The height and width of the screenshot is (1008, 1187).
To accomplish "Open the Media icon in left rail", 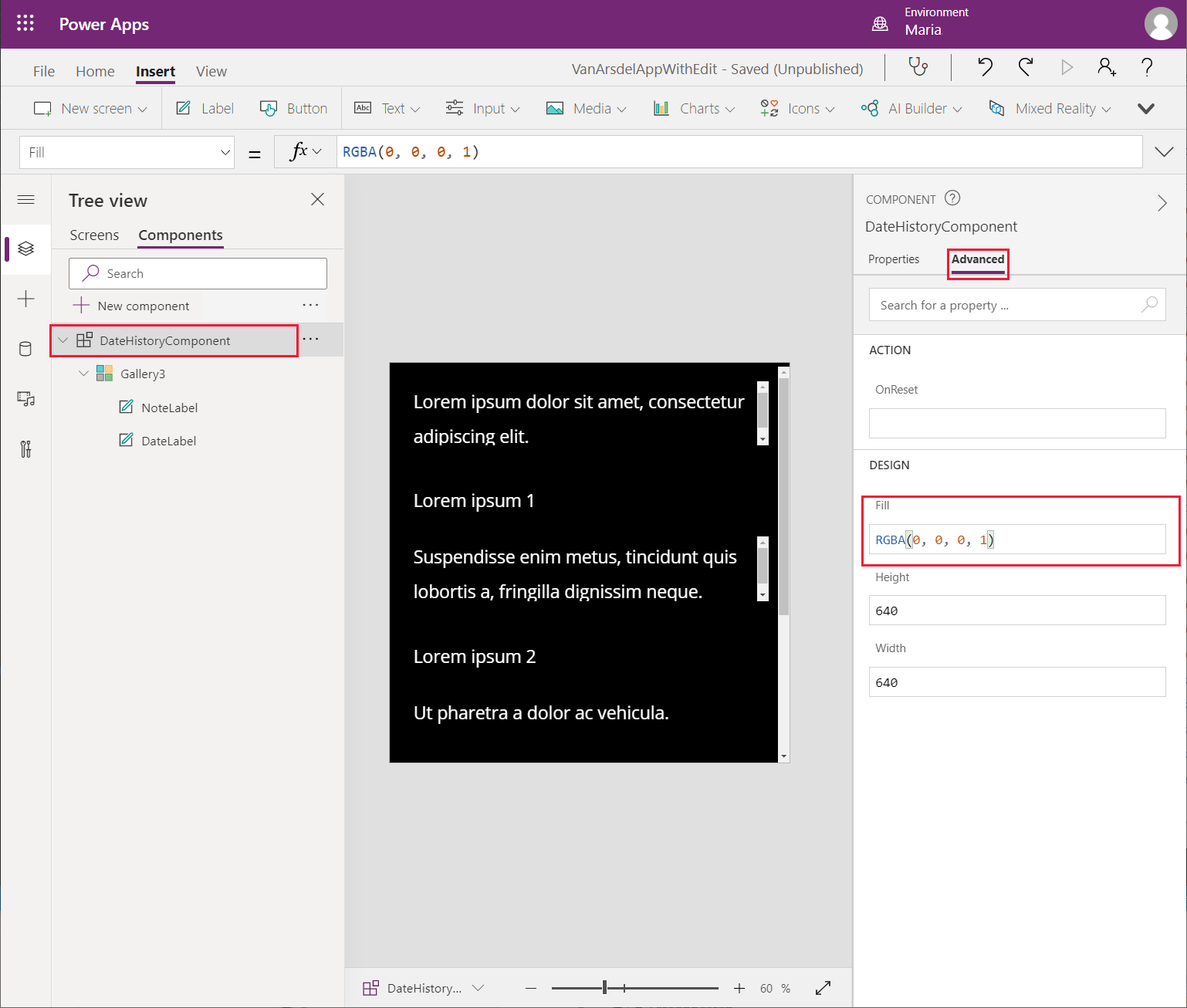I will point(25,399).
